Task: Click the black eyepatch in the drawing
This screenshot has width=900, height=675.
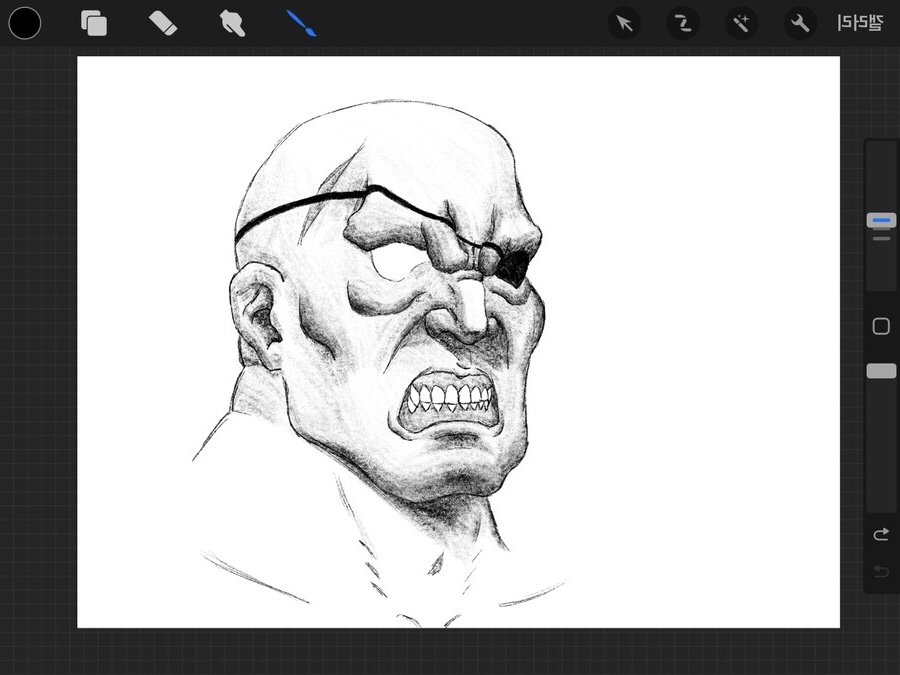Action: (510, 262)
